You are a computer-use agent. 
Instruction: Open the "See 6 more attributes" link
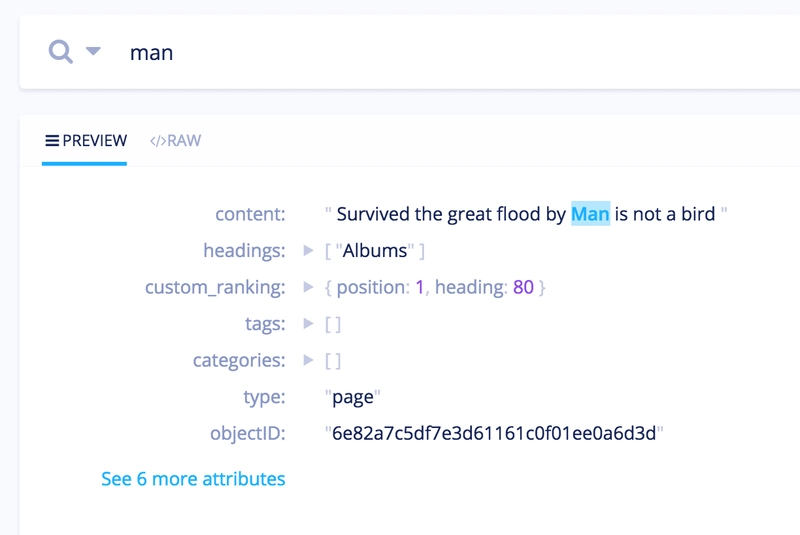click(x=193, y=479)
